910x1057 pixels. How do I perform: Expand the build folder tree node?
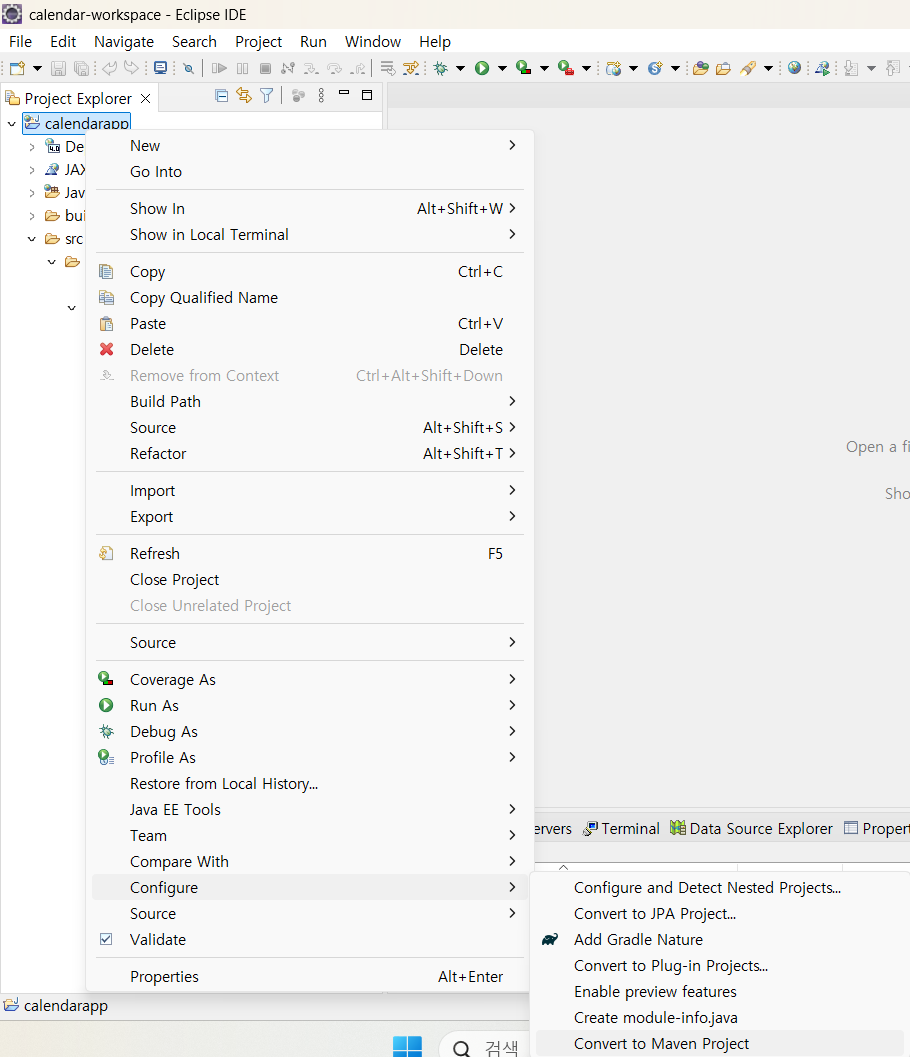click(x=32, y=216)
